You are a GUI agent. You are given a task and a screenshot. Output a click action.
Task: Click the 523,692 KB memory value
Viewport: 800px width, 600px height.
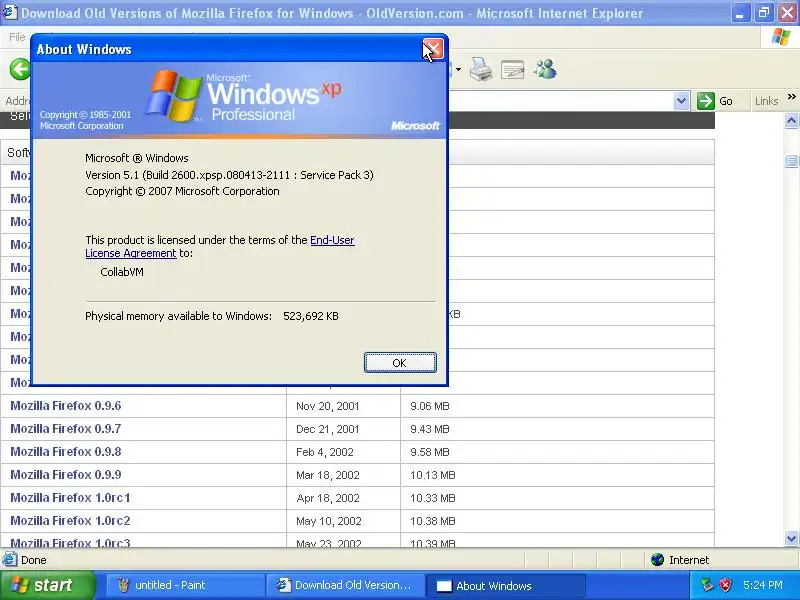(311, 316)
